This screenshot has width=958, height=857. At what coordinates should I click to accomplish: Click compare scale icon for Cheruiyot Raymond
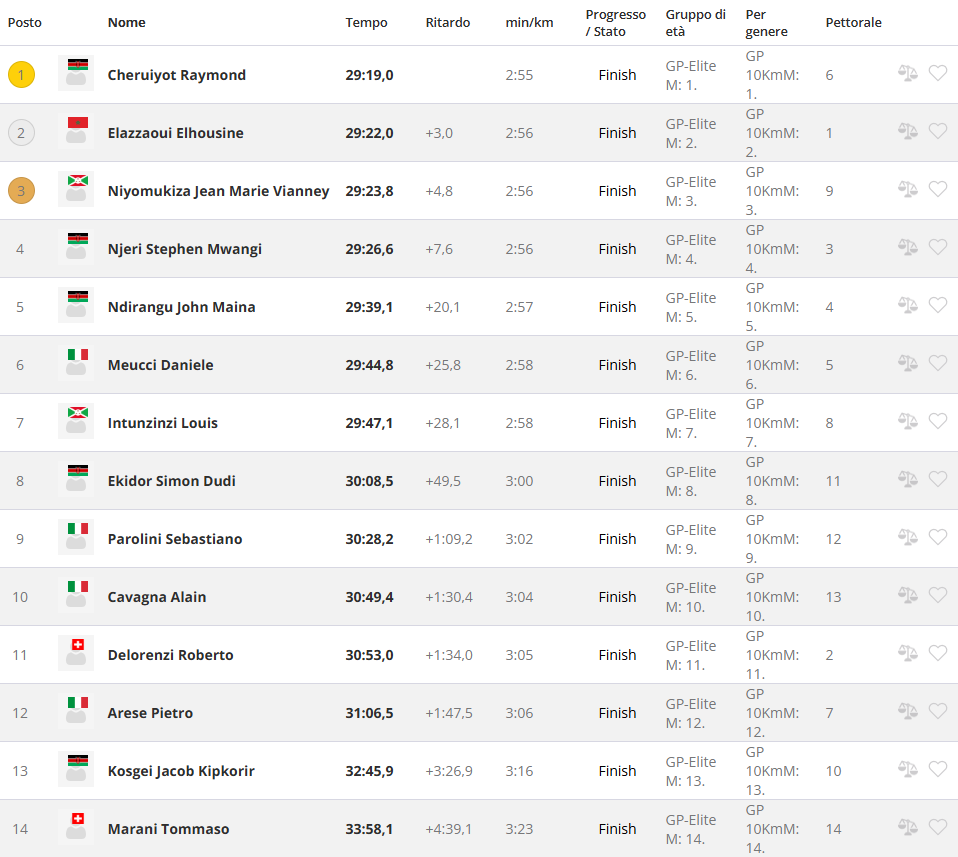pyautogui.click(x=907, y=73)
